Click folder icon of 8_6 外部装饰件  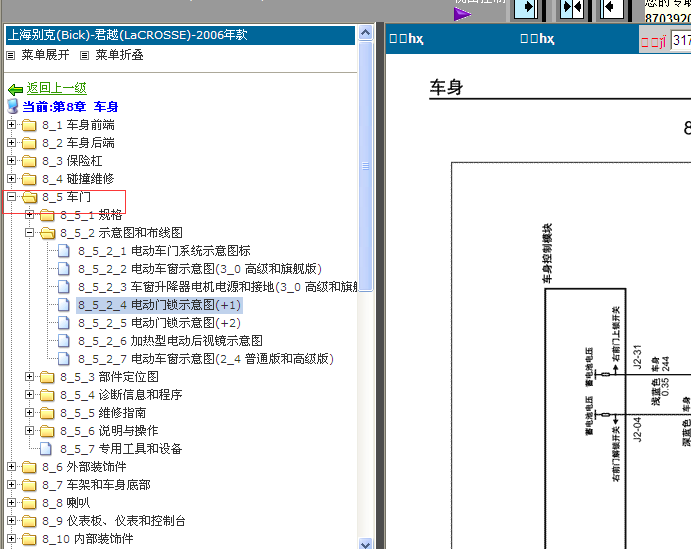tap(29, 467)
